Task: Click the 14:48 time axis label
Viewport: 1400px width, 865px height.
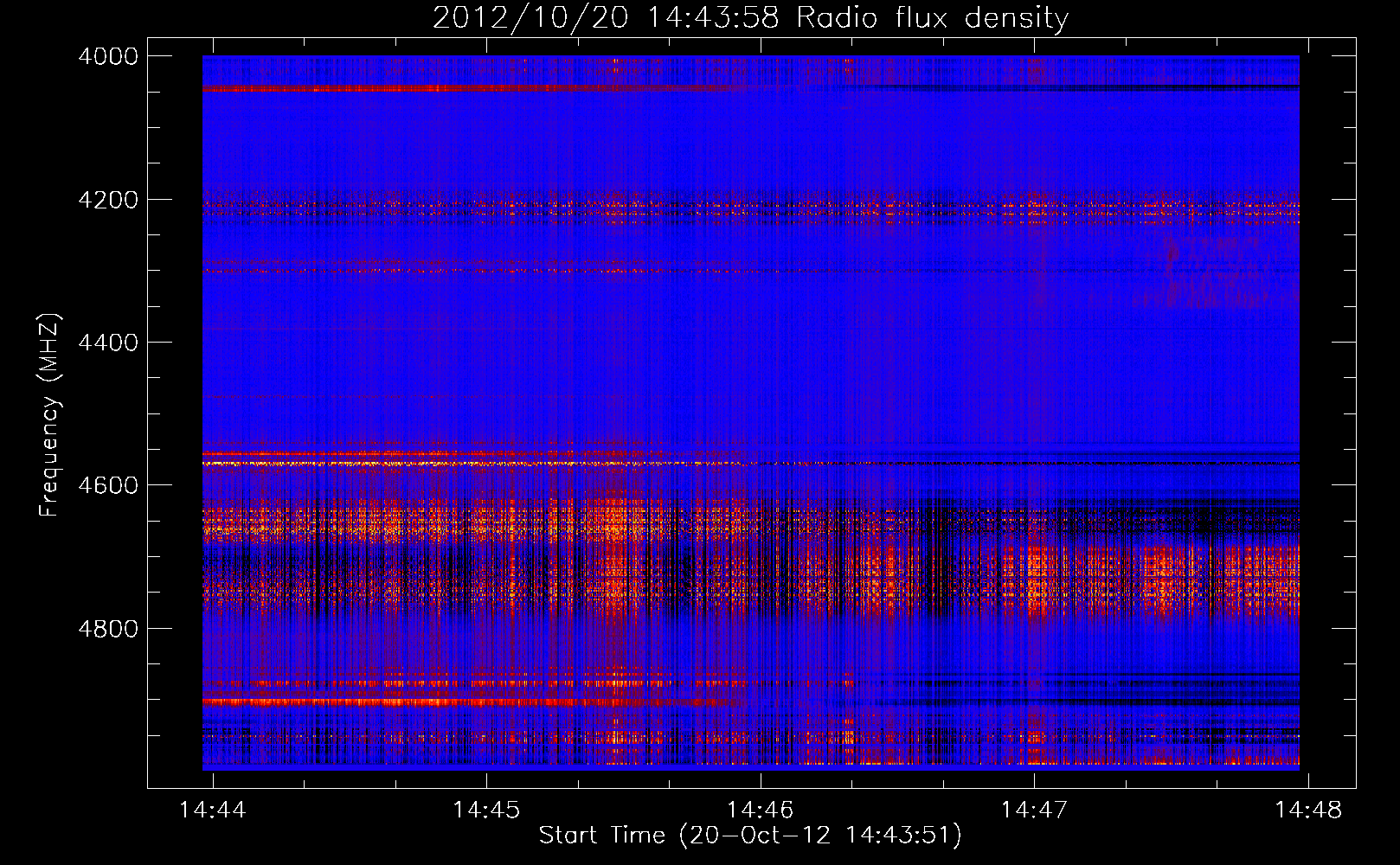Action: pyautogui.click(x=1308, y=810)
